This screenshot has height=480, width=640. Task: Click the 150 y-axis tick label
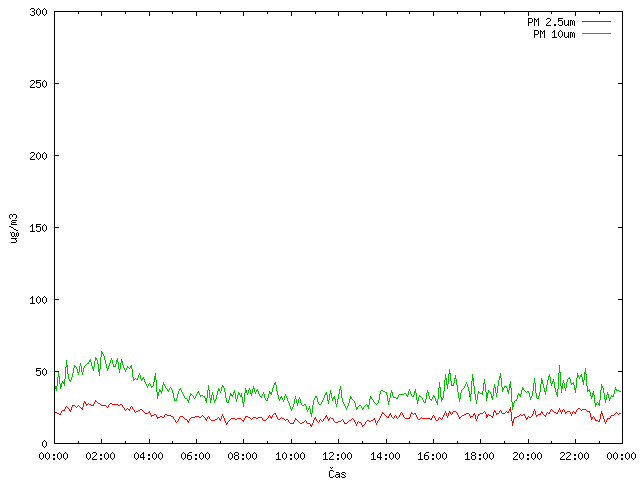(38, 228)
